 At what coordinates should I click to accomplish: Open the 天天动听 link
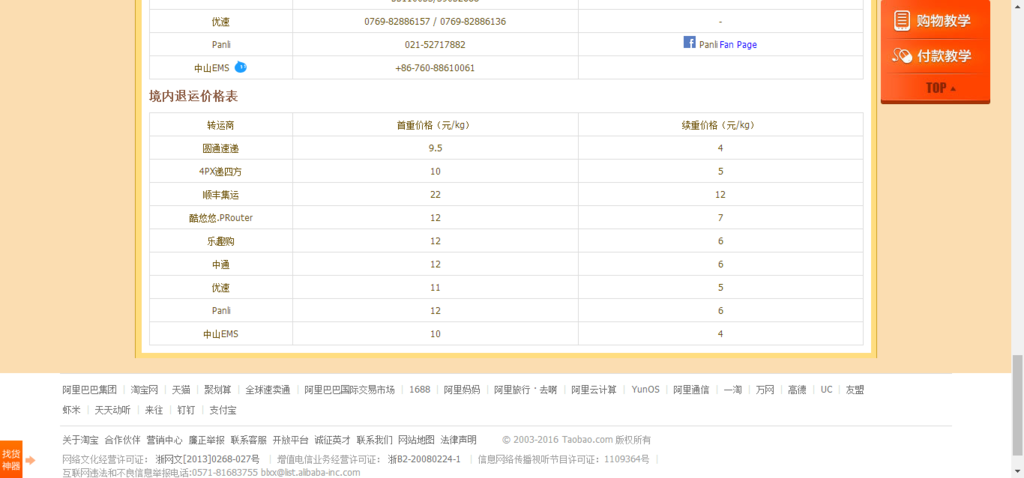click(x=112, y=410)
